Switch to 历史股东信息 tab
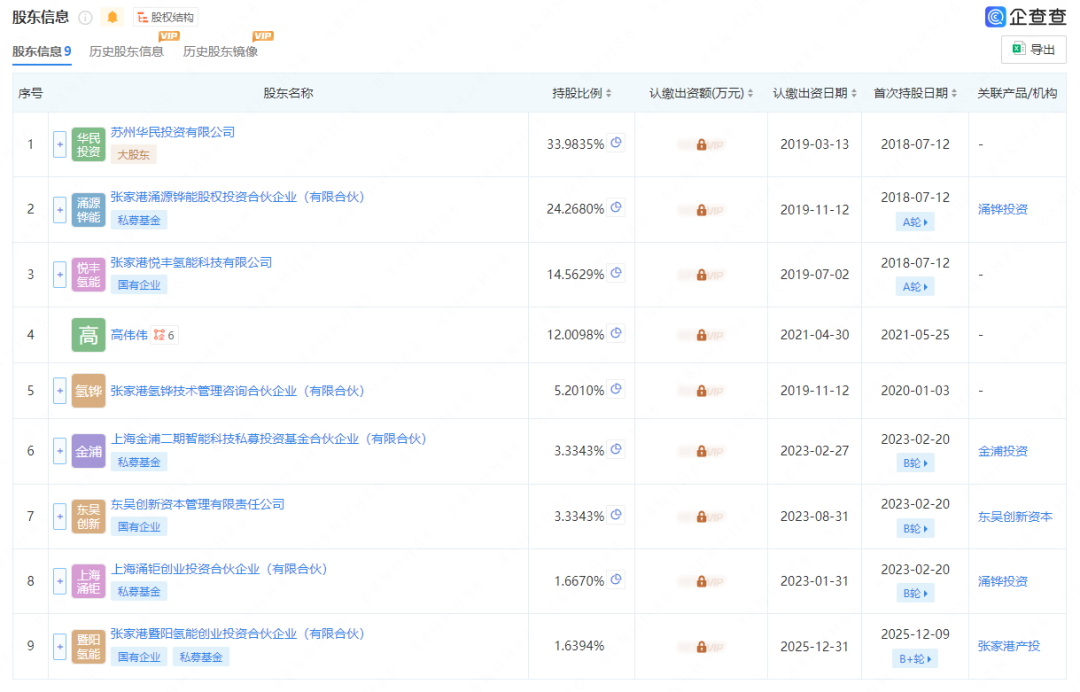This screenshot has width=1080, height=692. click(126, 51)
